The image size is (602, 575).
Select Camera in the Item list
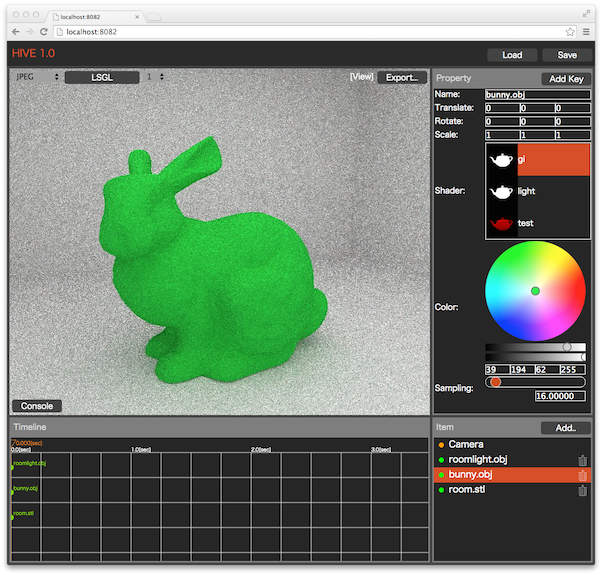coord(512,444)
